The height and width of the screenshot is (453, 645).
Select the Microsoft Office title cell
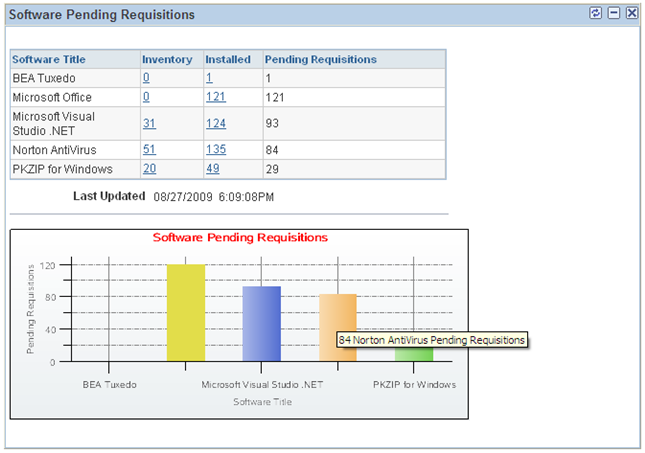point(76,98)
